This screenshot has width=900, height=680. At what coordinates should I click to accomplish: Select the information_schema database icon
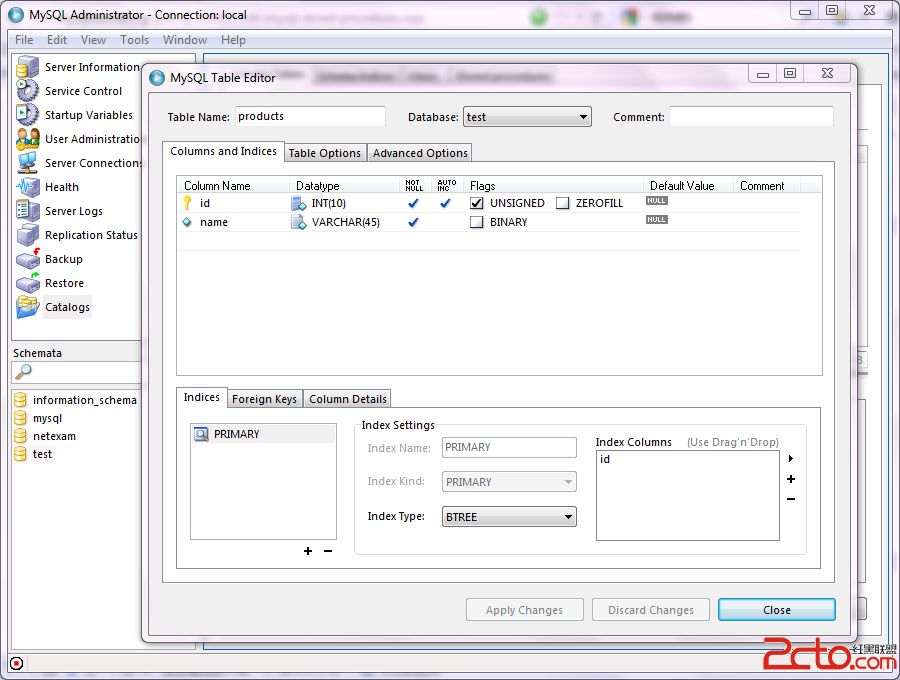(21, 400)
